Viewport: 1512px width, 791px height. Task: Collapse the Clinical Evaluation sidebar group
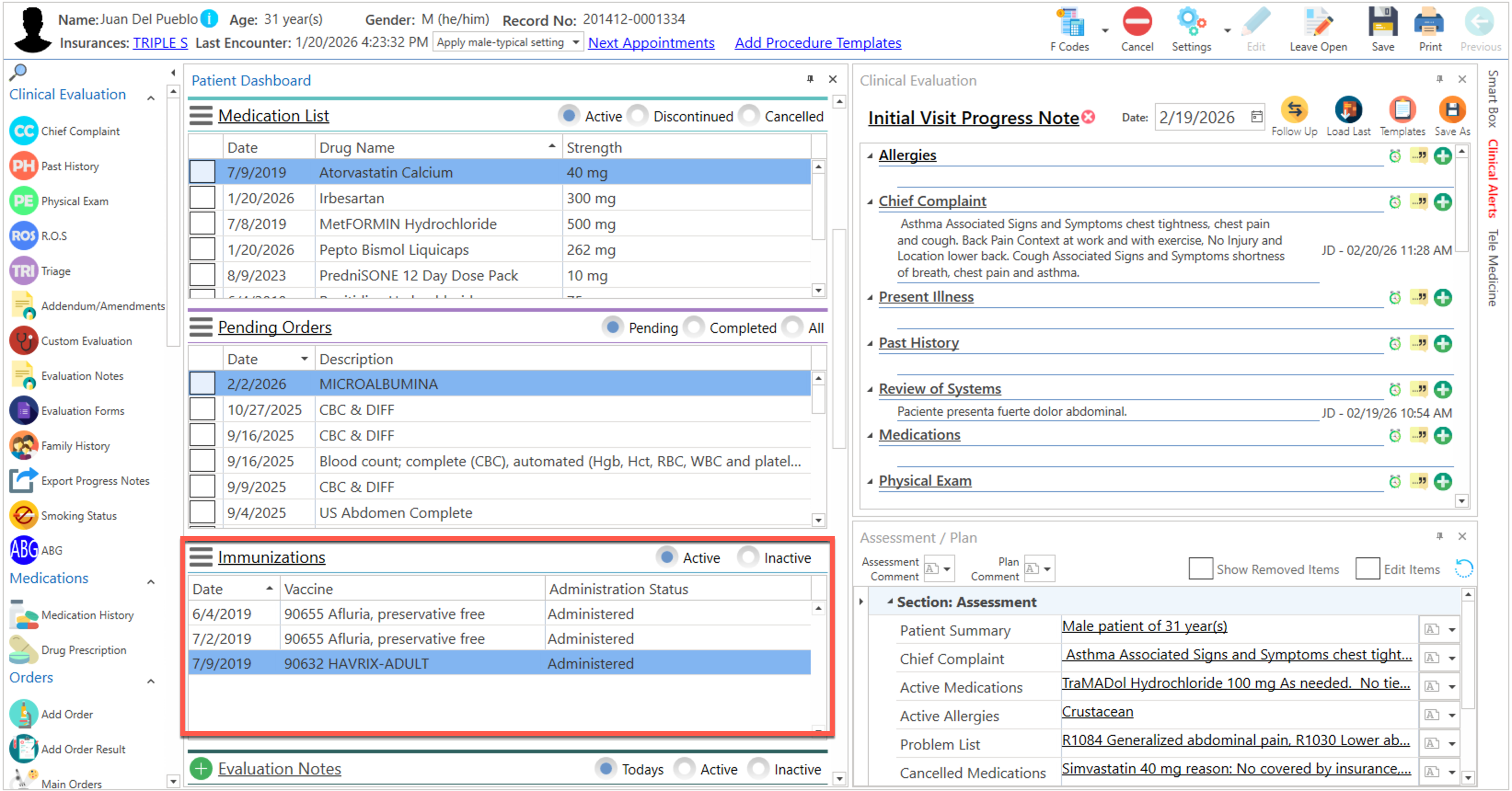tap(151, 98)
